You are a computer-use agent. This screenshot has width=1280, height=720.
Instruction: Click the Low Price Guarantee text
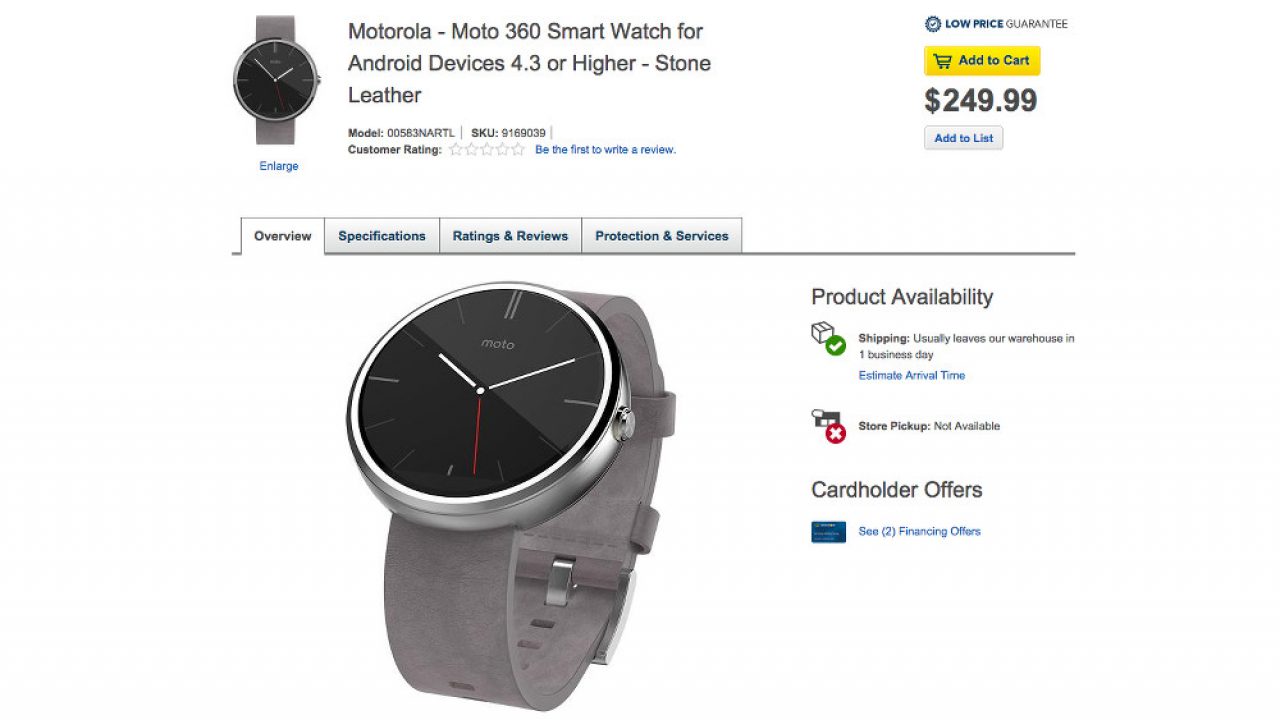1006,24
